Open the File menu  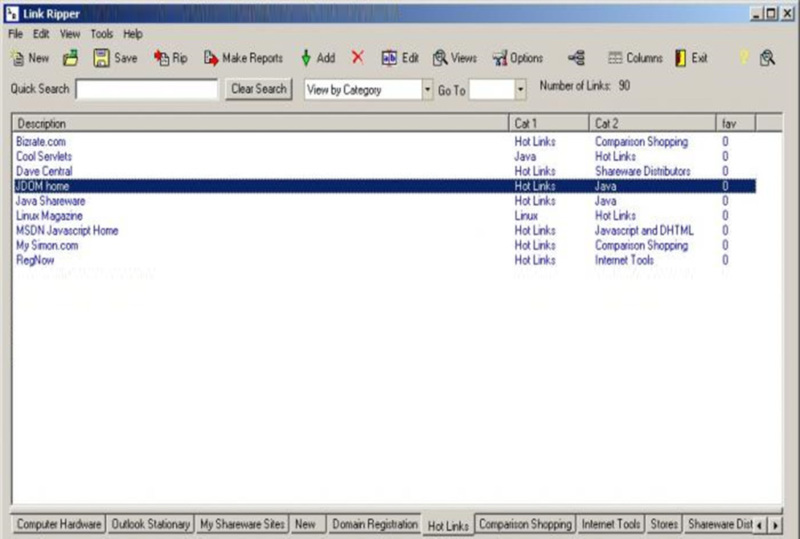pos(15,34)
